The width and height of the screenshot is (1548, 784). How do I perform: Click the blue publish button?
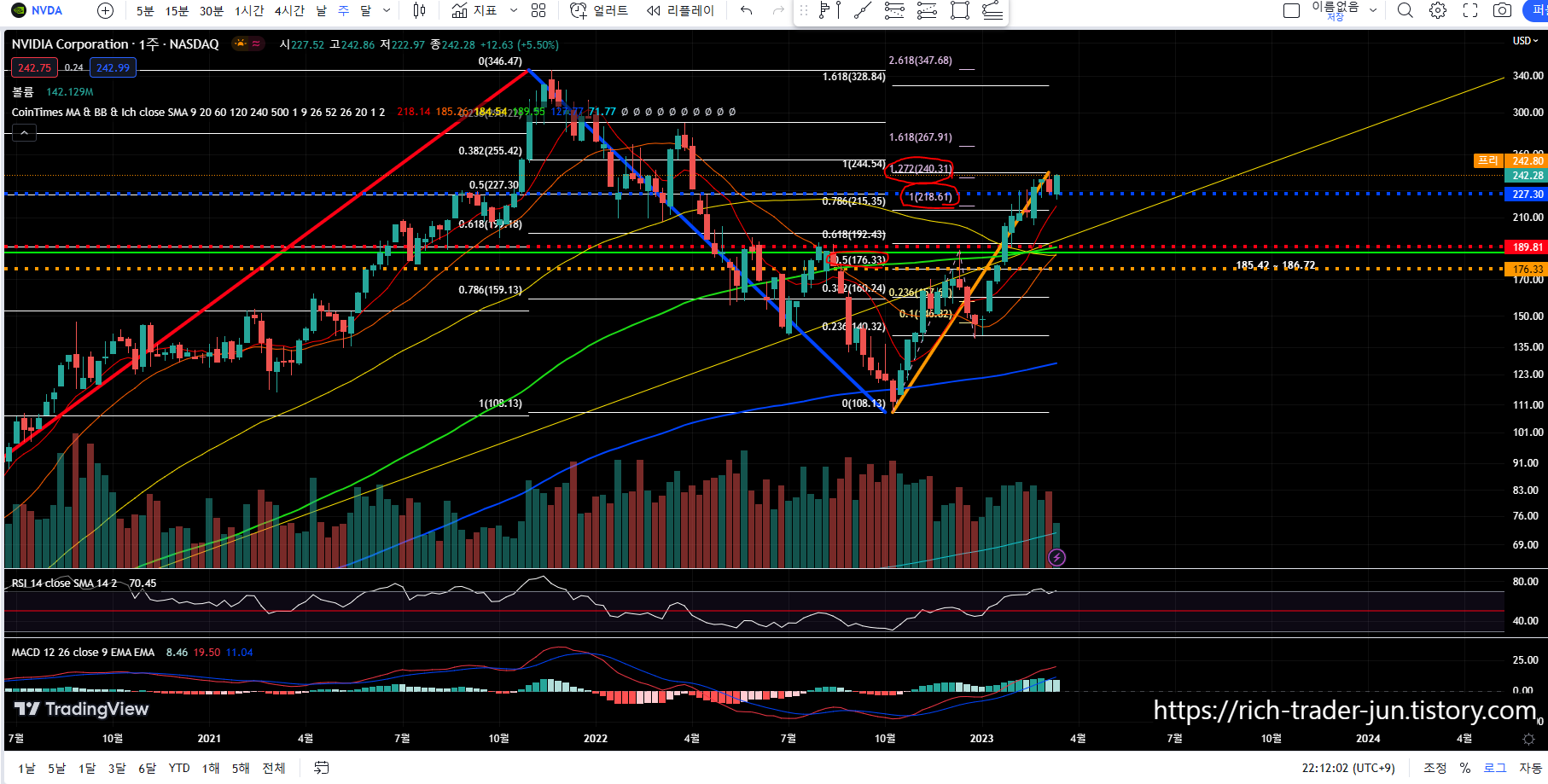[x=1536, y=10]
